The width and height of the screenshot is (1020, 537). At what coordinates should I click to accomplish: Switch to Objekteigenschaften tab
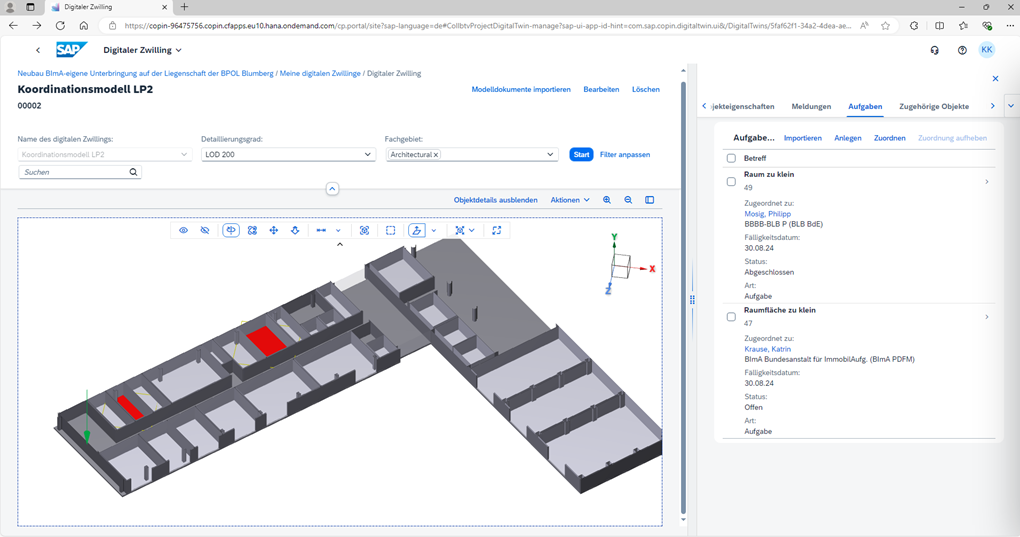coord(743,107)
